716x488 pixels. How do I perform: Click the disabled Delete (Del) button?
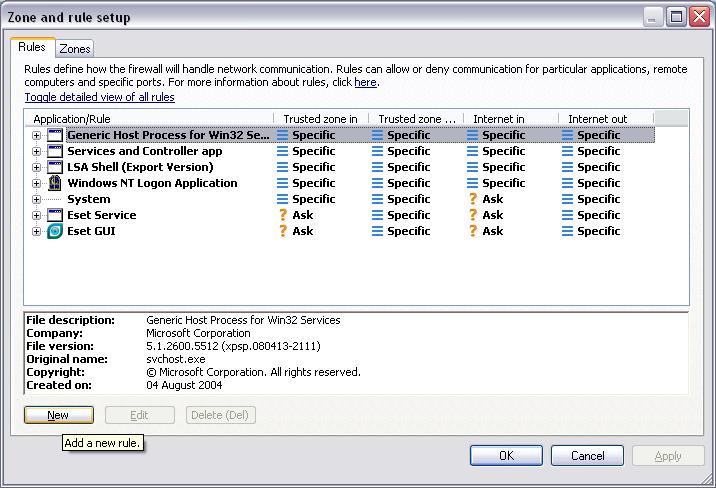(221, 415)
